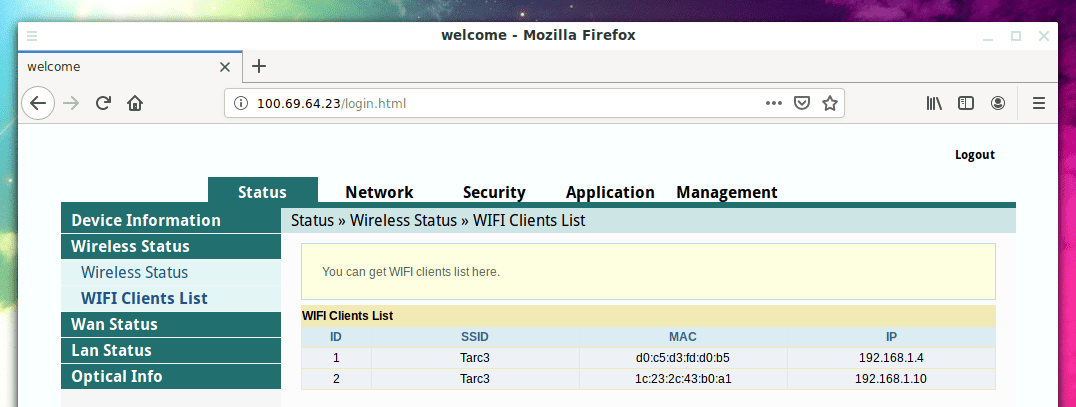Expand the Wan Status section

click(114, 324)
